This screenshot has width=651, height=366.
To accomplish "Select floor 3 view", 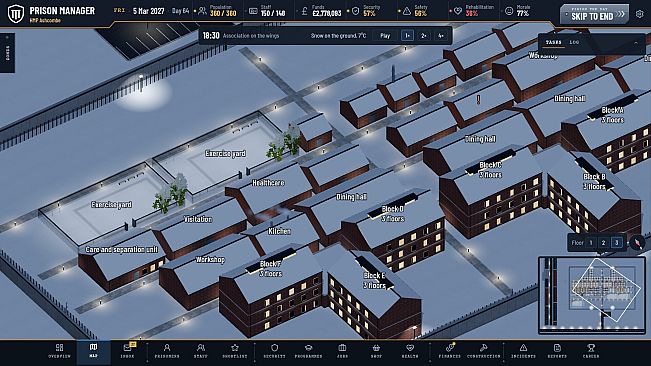I will click(x=617, y=243).
